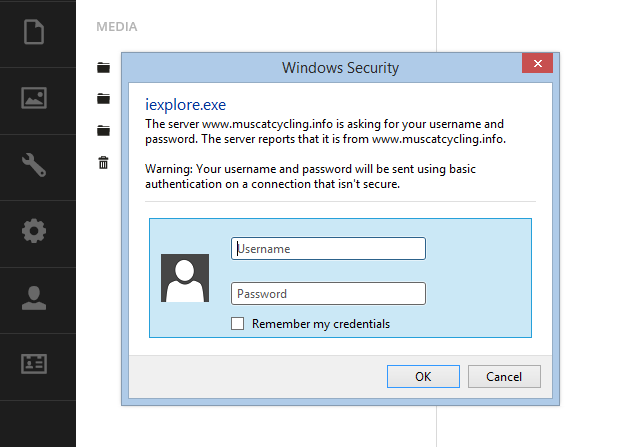Click the Windows Security title bar

(340, 68)
